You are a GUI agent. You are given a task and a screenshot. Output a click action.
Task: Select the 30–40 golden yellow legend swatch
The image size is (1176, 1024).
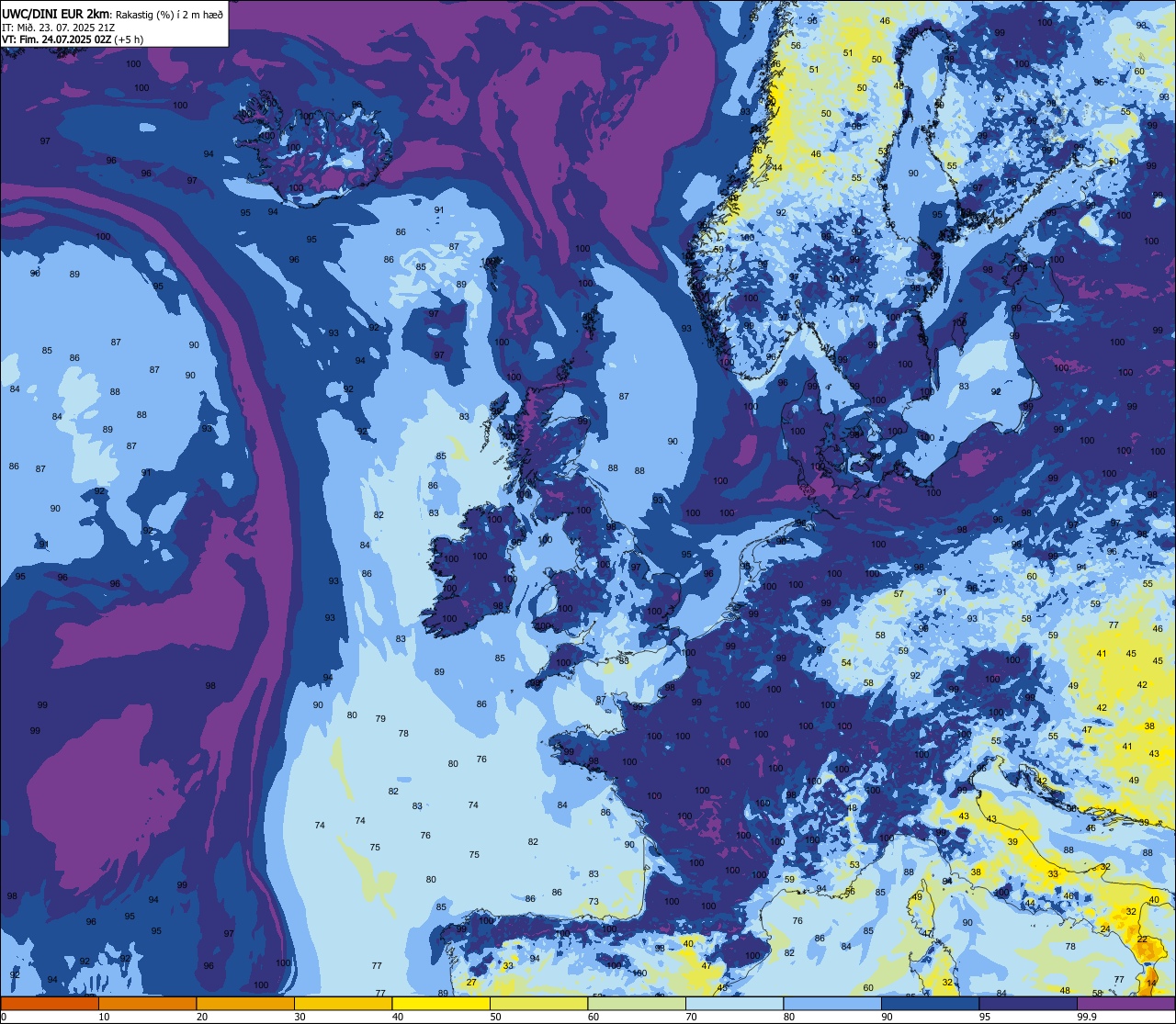[x=343, y=1003]
